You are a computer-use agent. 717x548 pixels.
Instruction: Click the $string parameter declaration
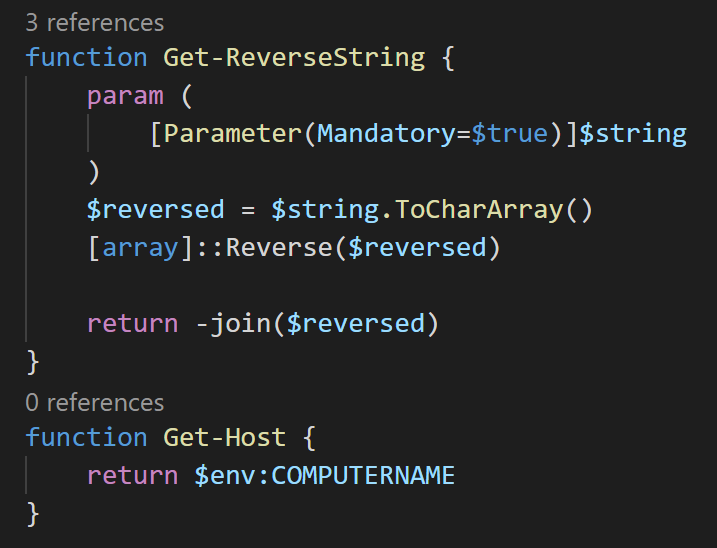(633, 134)
